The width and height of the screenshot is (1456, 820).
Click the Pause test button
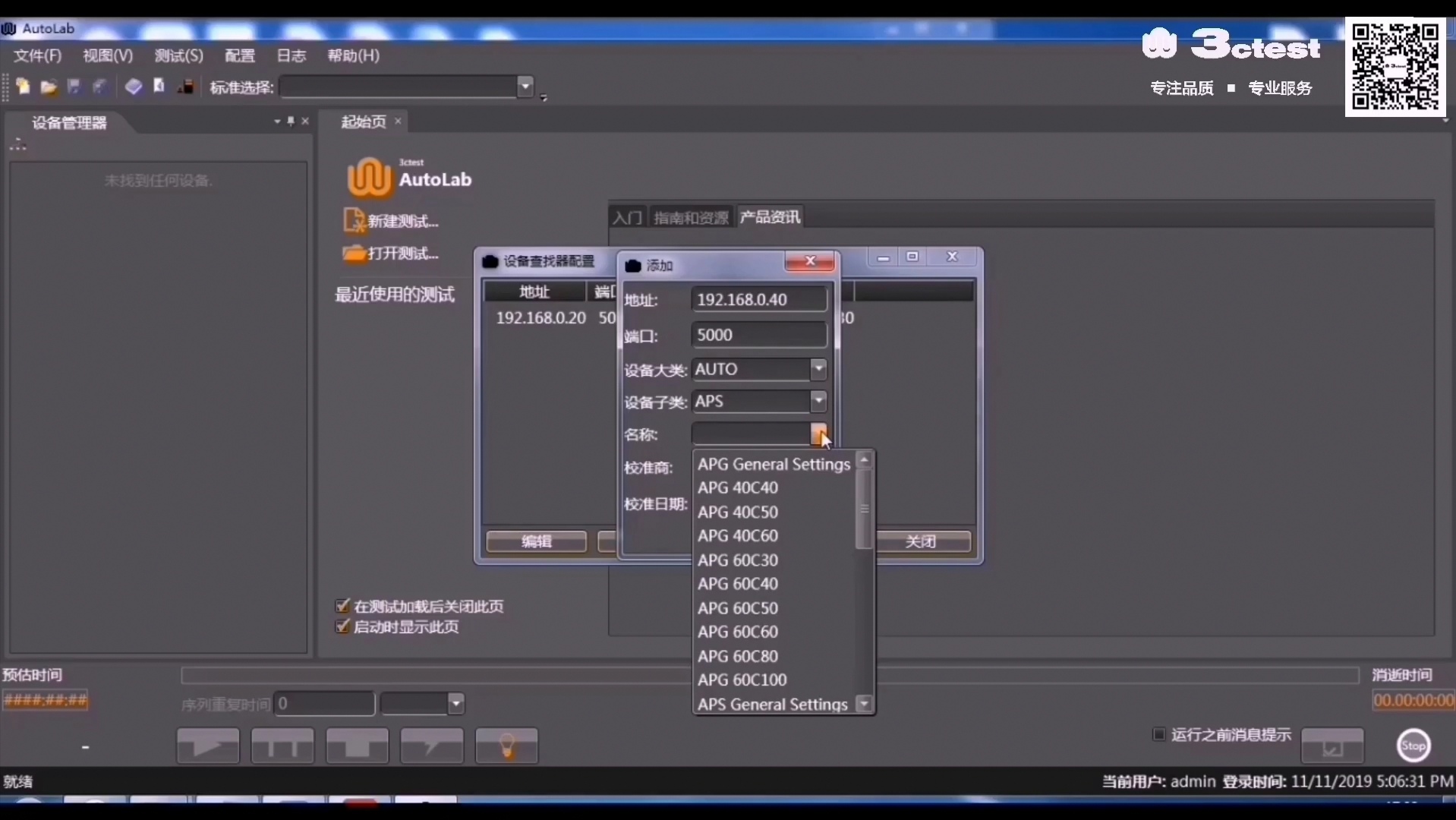pos(282,746)
